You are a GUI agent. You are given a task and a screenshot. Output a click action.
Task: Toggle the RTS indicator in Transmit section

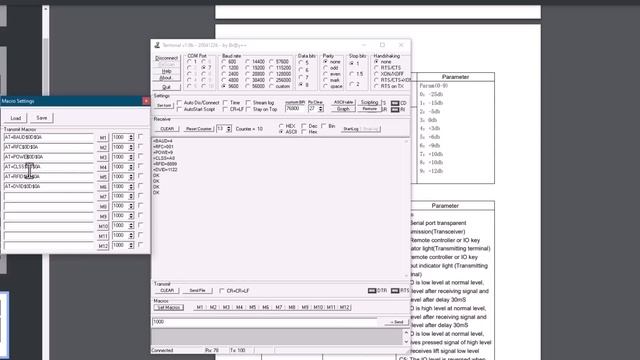tap(395, 291)
